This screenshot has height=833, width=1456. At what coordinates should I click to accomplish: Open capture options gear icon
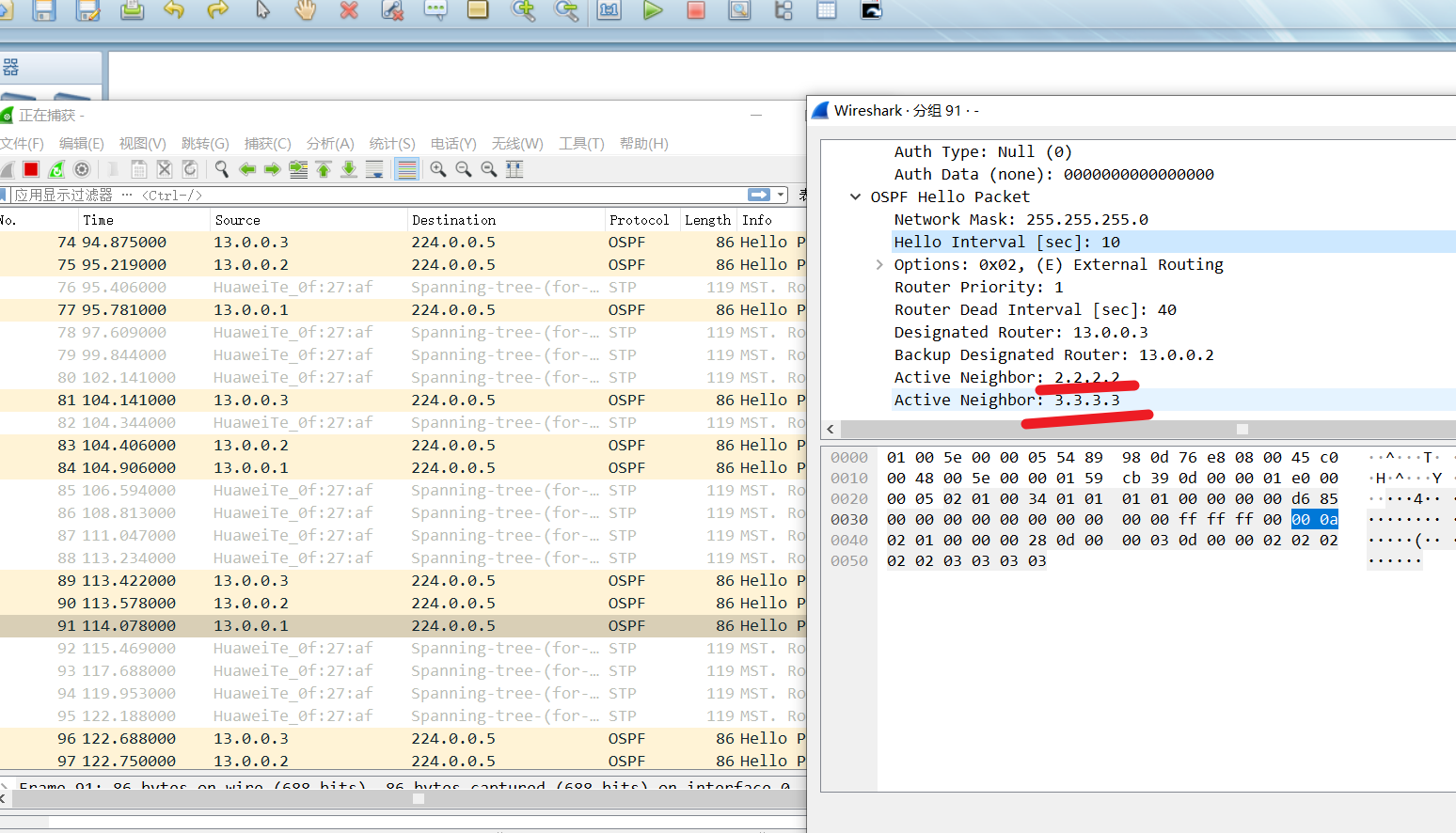82,169
